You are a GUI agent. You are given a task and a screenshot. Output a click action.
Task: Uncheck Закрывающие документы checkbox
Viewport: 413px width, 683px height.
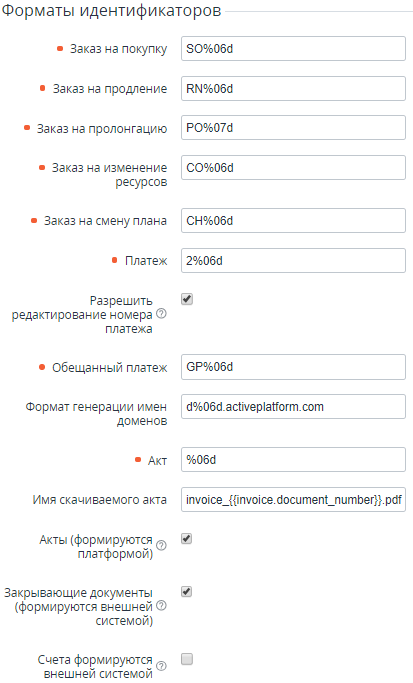point(187,592)
